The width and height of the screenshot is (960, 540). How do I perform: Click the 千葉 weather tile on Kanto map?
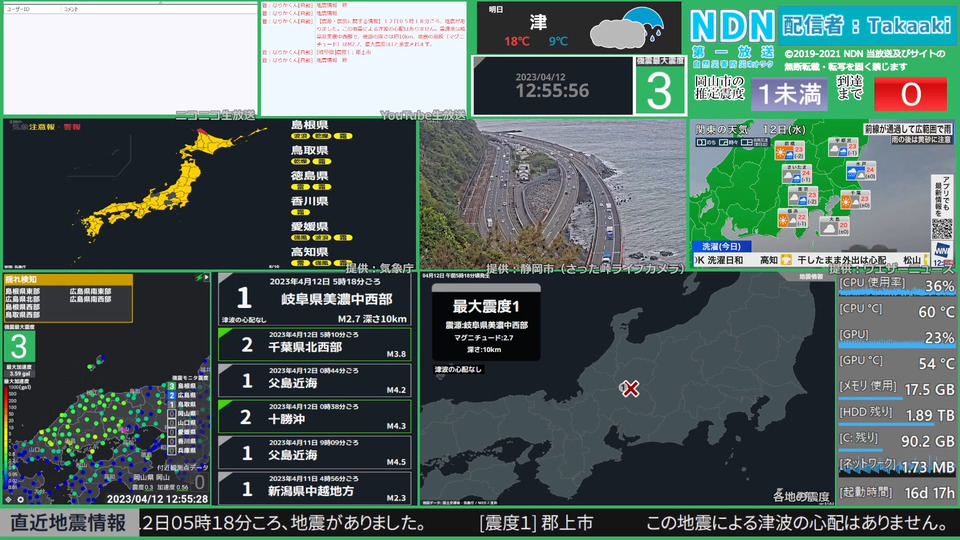click(x=855, y=200)
